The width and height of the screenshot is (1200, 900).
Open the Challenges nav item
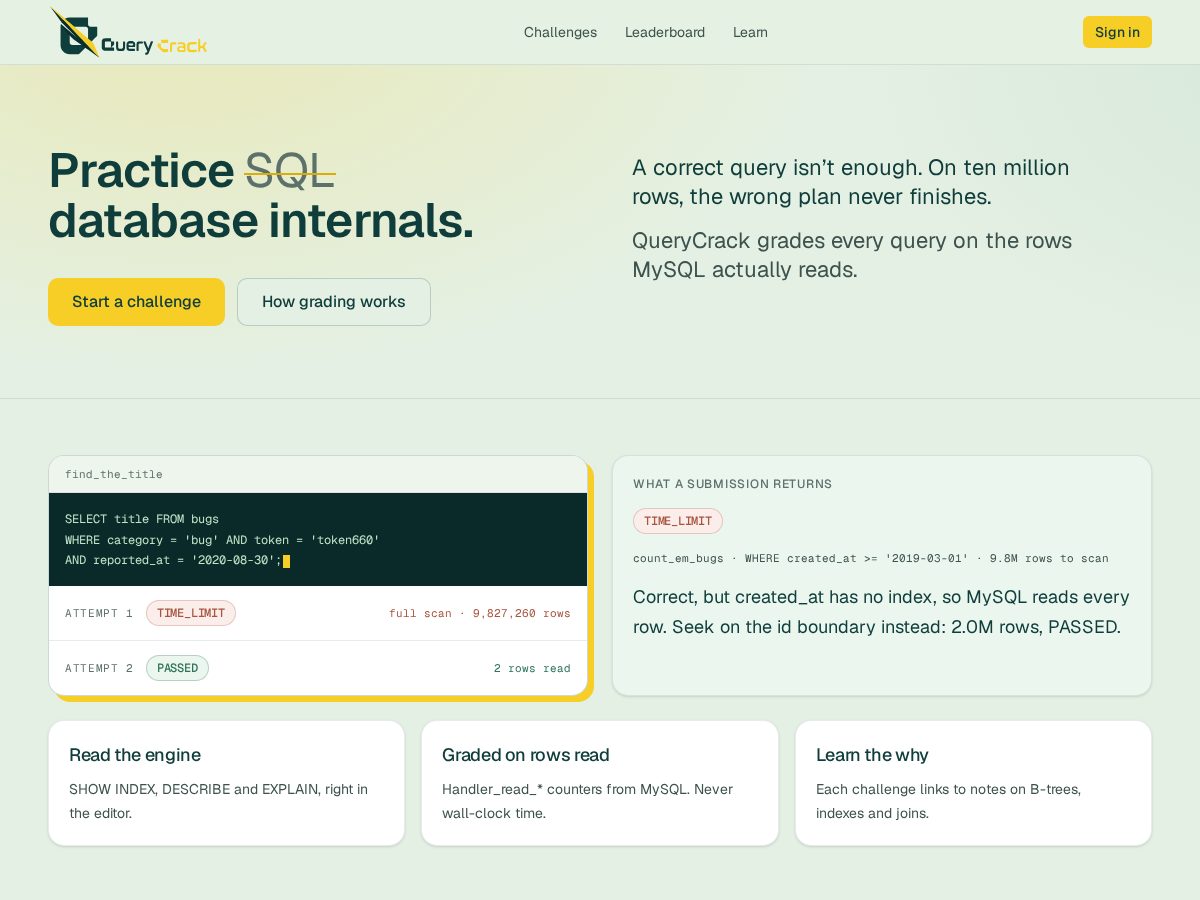(x=560, y=32)
